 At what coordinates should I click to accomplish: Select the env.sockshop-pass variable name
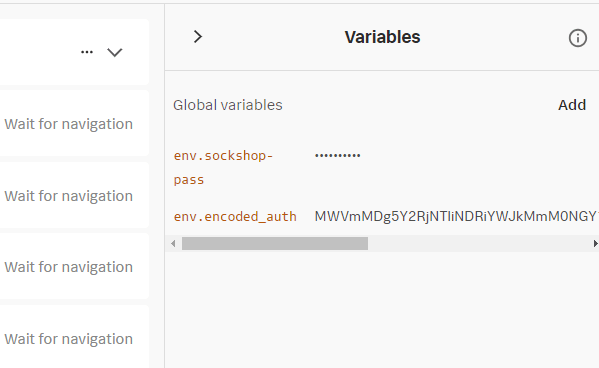[223, 168]
